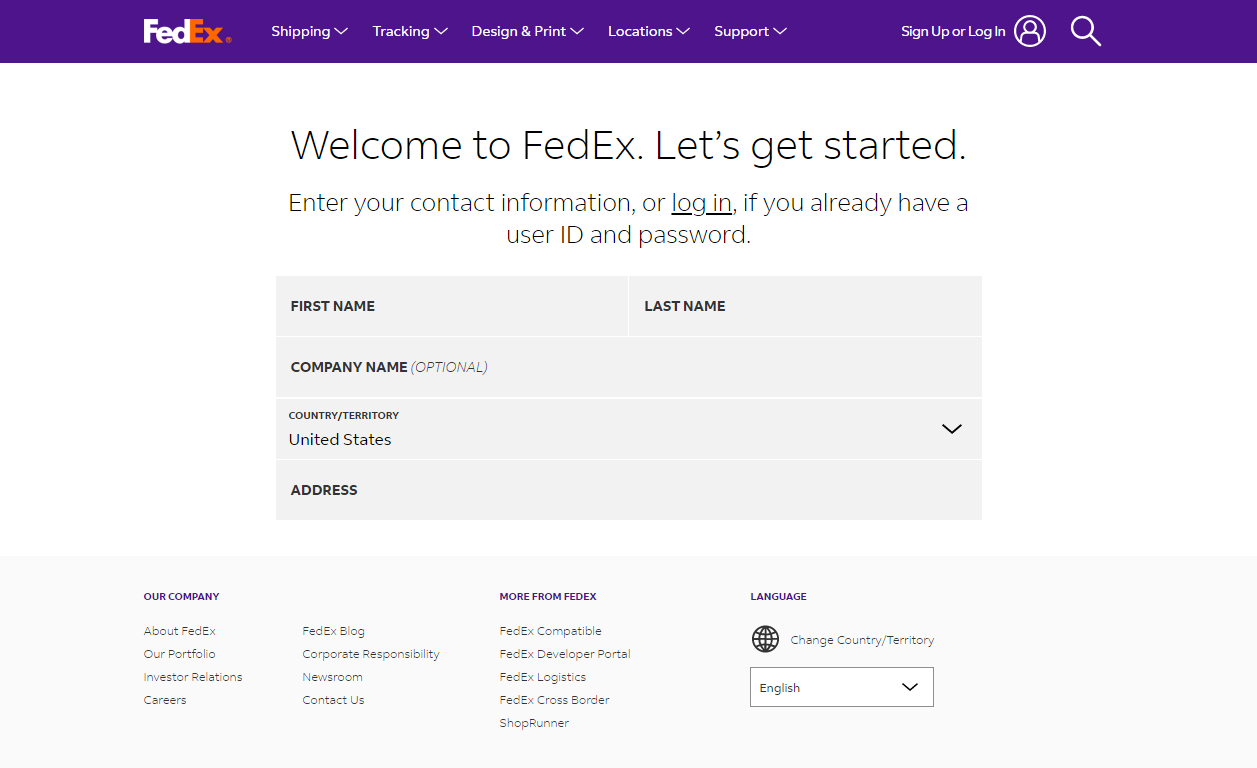
Task: Expand the Design & Print menu
Action: [527, 31]
